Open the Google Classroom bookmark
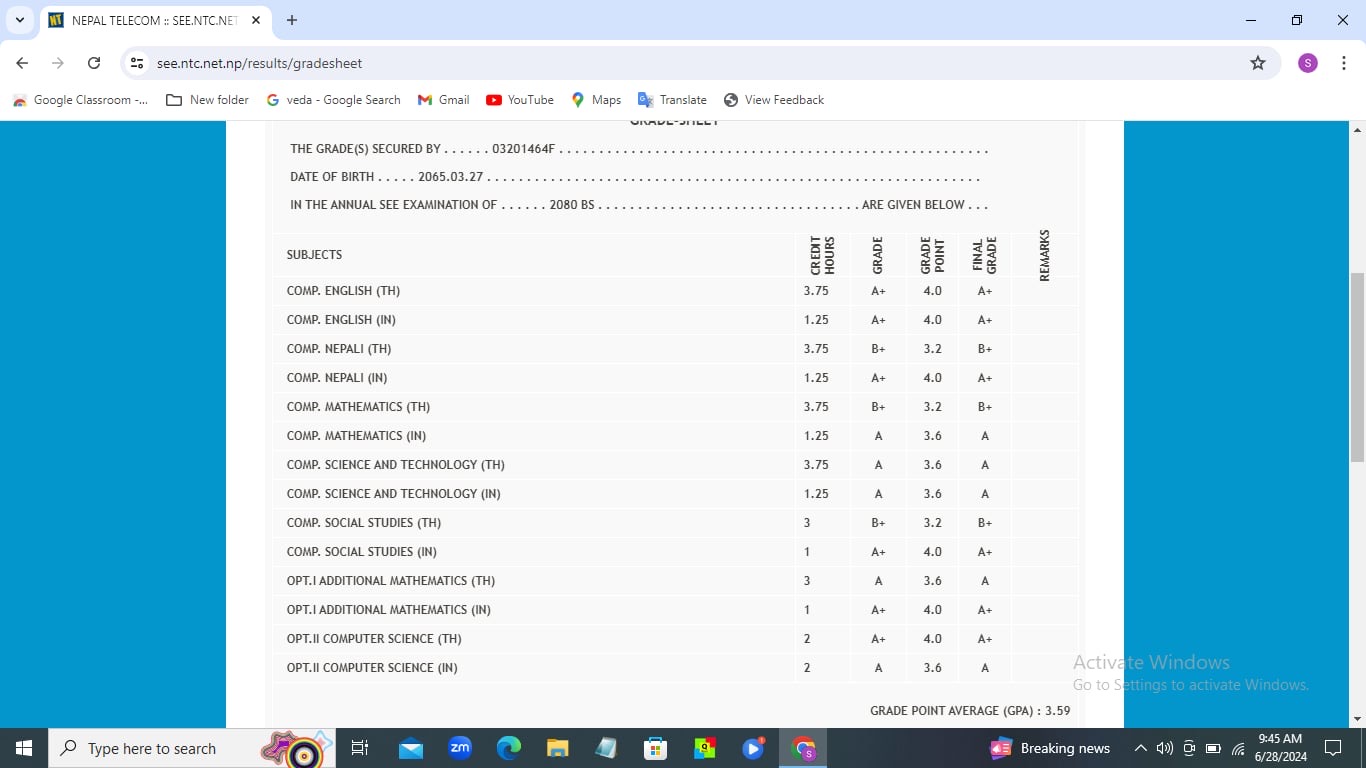Image resolution: width=1366 pixels, height=768 pixels. click(80, 100)
